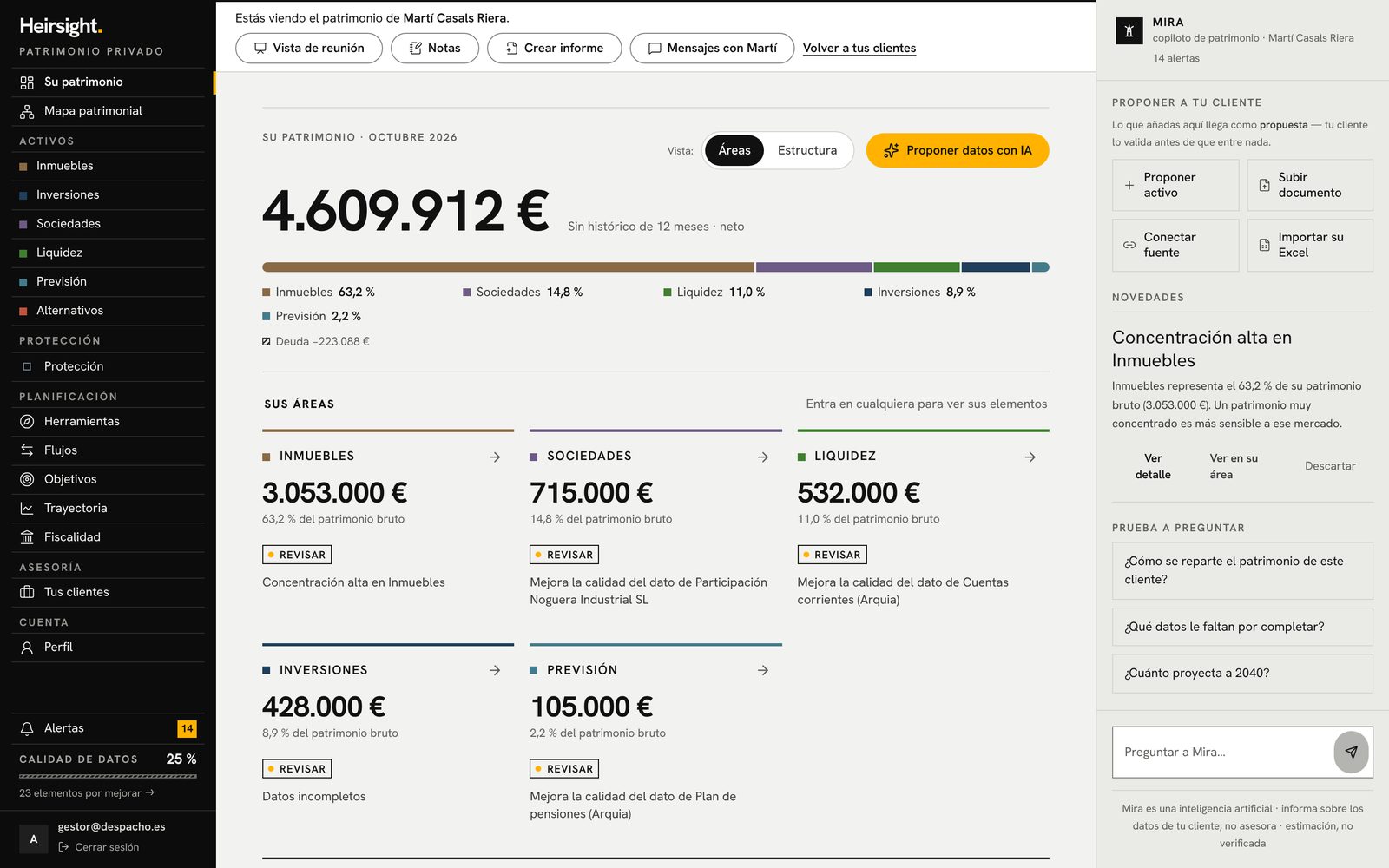Expand the Previsión area card arrow

tap(762, 670)
